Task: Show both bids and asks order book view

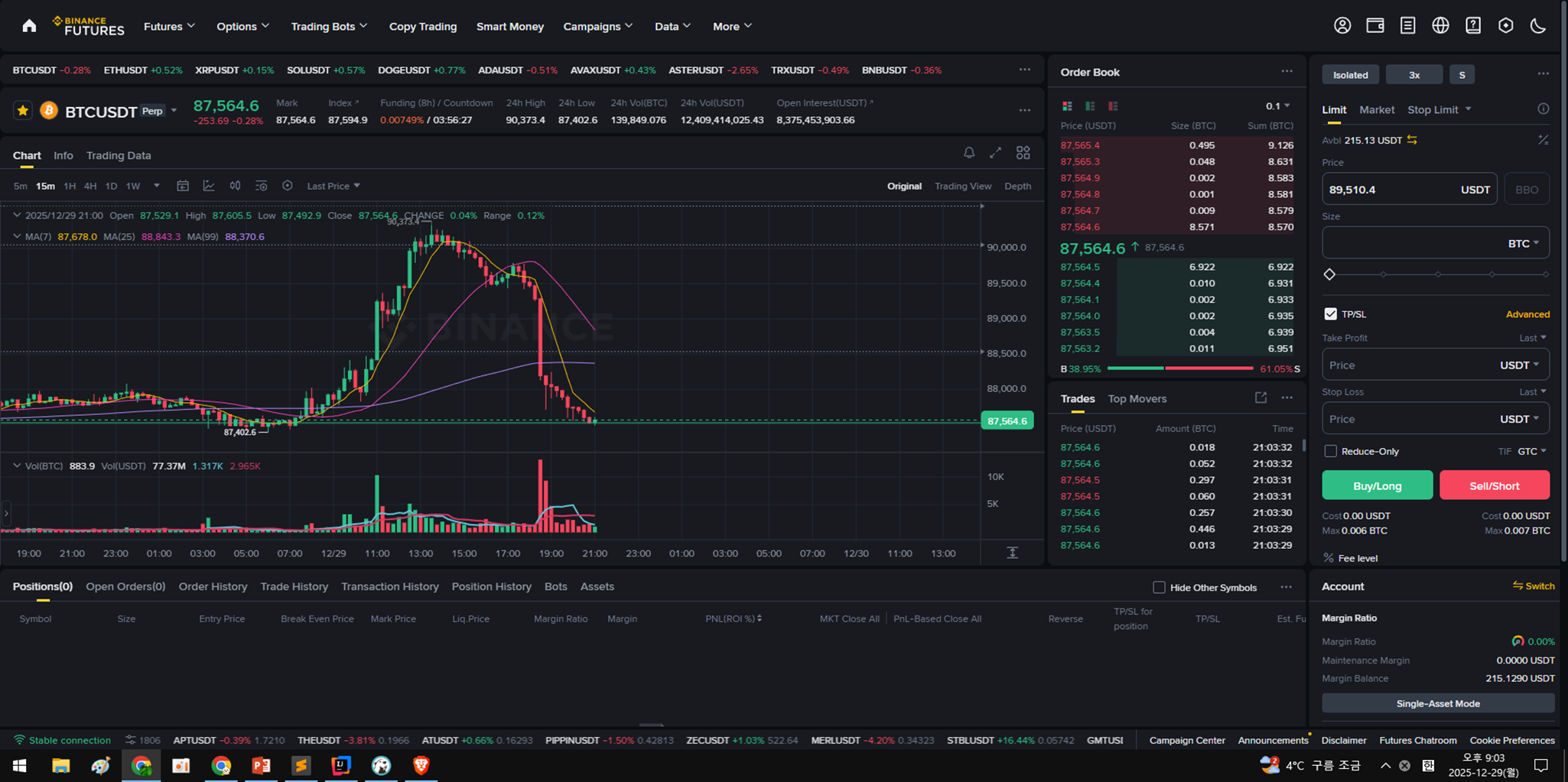Action: 1067,106
